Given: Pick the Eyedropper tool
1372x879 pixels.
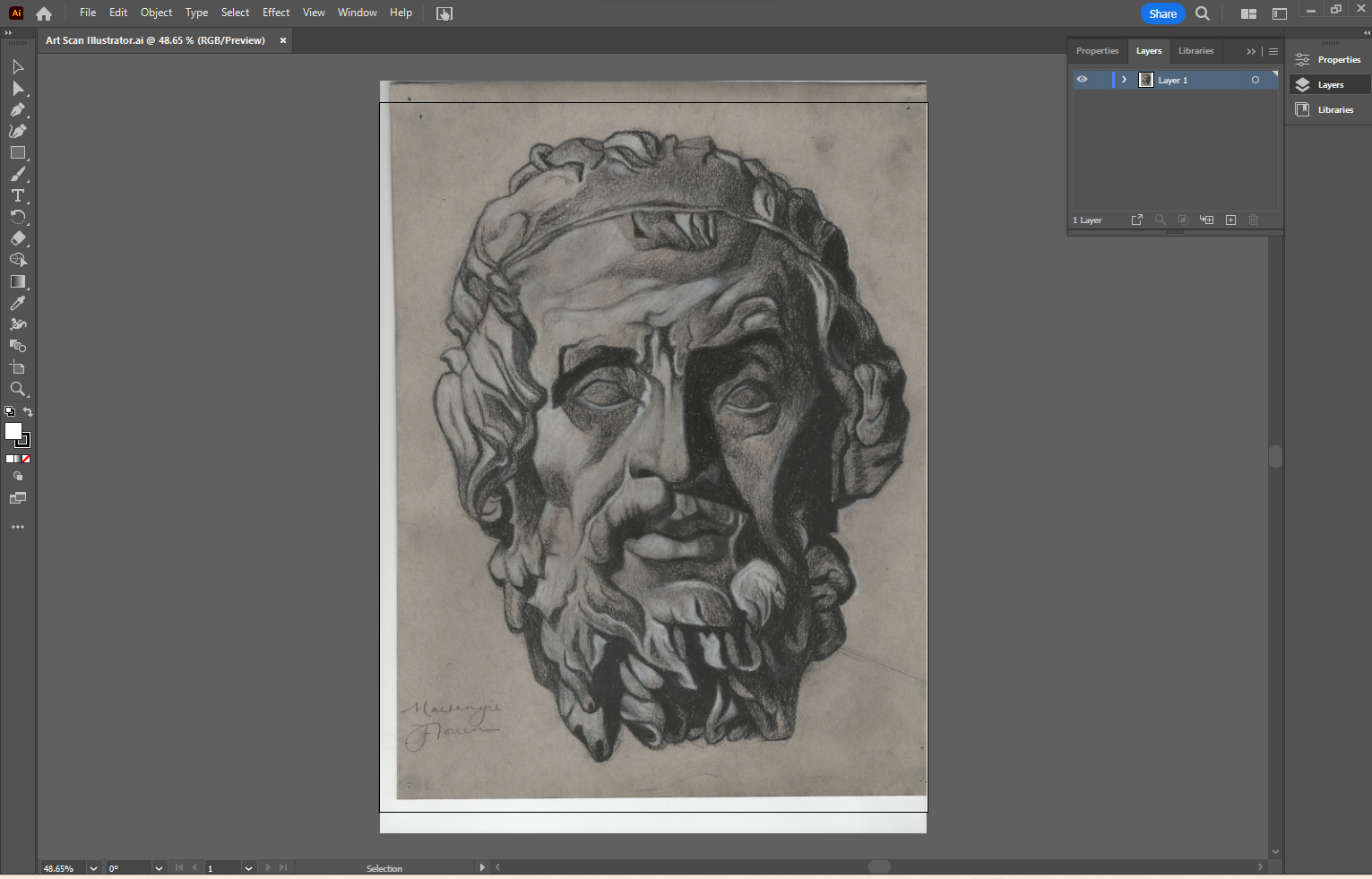Looking at the screenshot, I should click(18, 304).
